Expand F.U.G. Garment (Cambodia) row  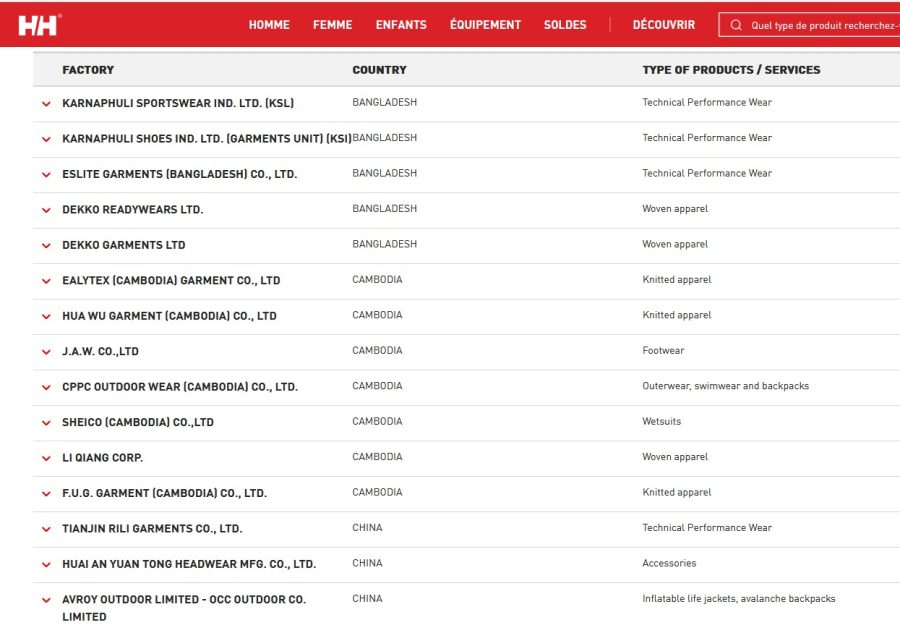pos(46,494)
